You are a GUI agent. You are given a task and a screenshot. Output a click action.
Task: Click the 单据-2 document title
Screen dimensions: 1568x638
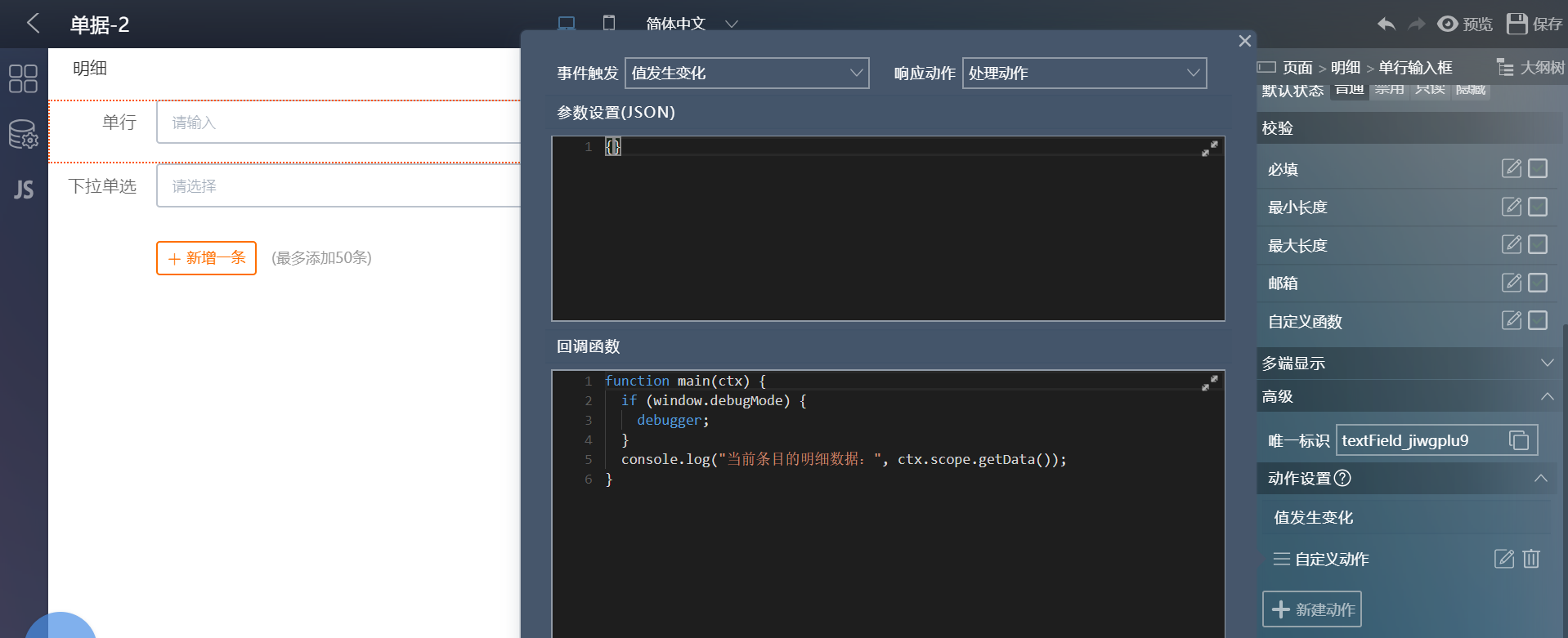(x=100, y=25)
